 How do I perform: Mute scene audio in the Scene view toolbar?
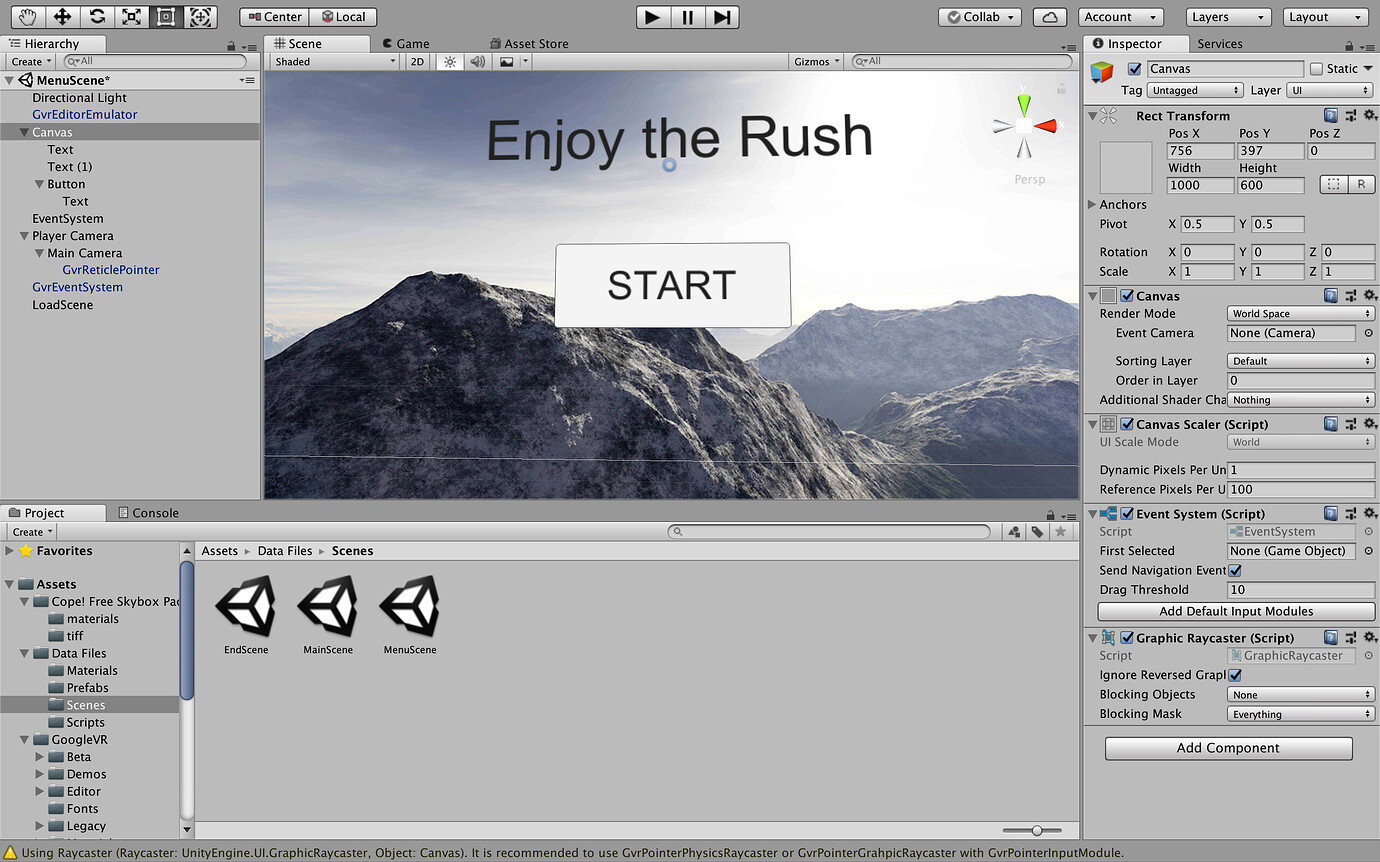(x=477, y=61)
